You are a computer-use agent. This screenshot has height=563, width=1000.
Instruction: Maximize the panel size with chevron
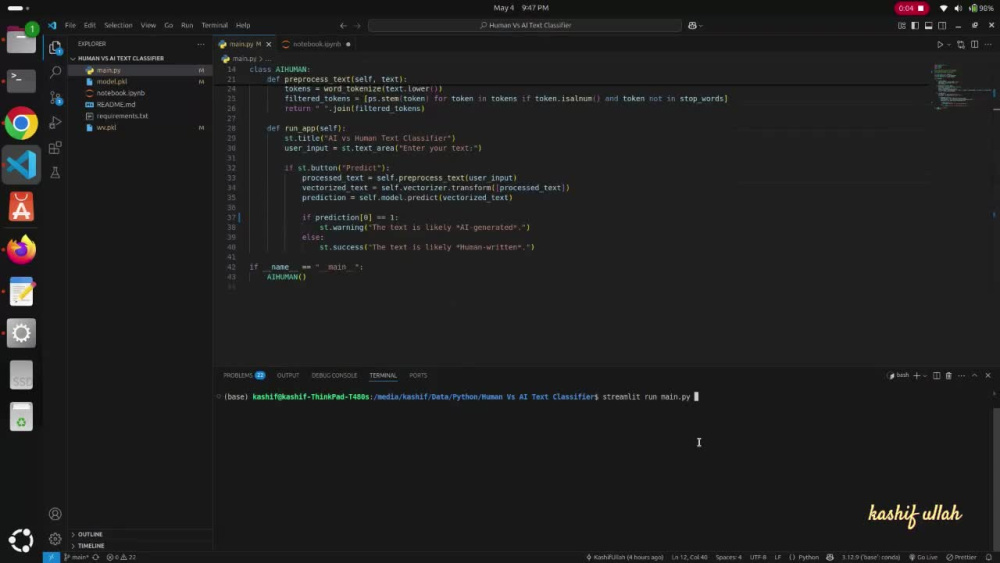point(974,376)
